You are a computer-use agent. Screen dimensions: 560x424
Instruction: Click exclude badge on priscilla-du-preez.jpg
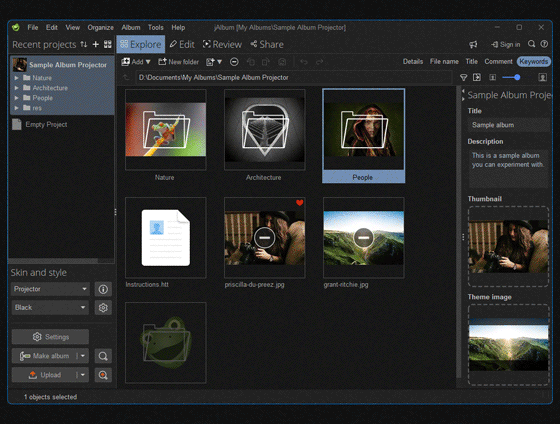coord(265,238)
